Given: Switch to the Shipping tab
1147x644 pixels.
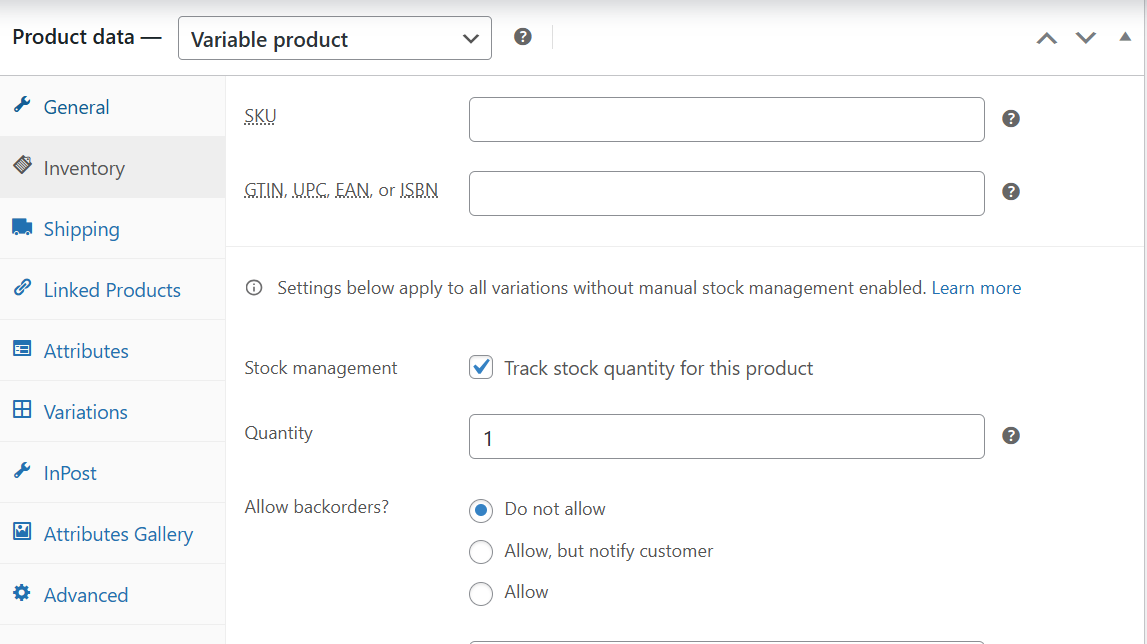Looking at the screenshot, I should (113, 228).
